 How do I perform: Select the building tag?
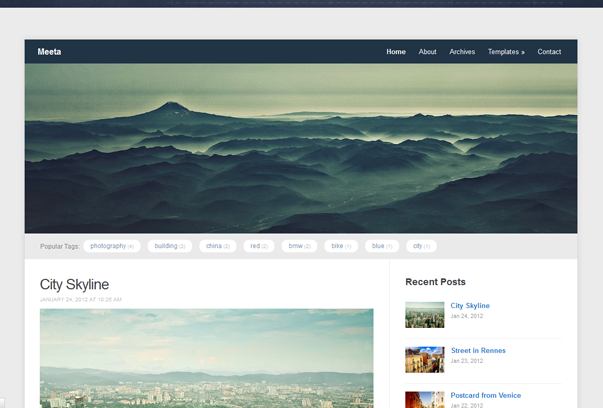click(170, 246)
